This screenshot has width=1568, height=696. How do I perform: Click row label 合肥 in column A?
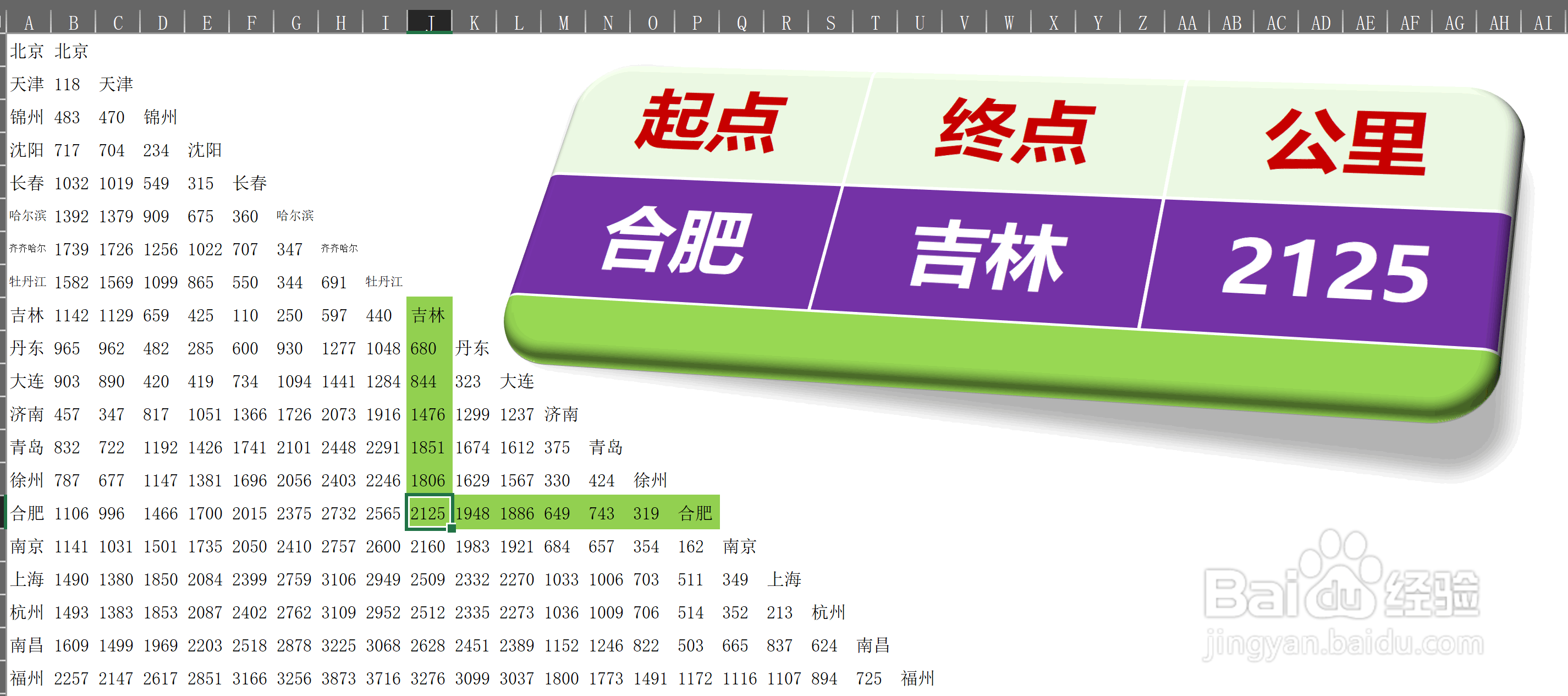tap(27, 513)
